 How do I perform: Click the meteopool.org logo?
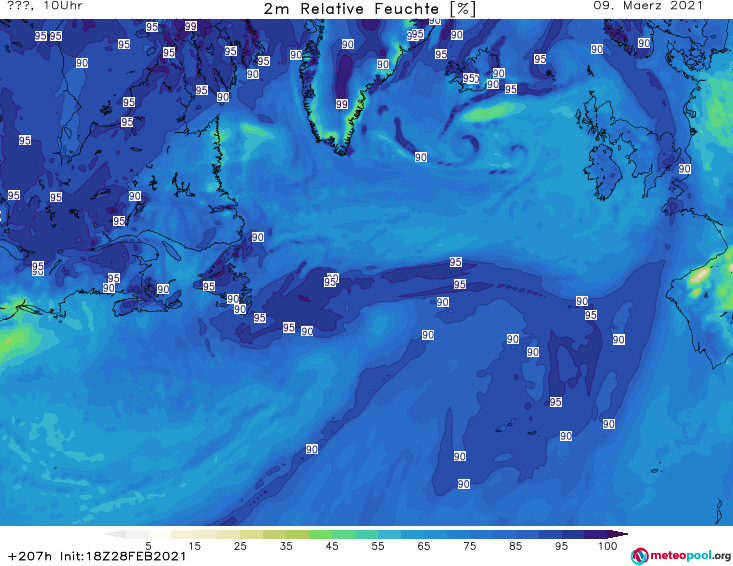click(x=680, y=556)
